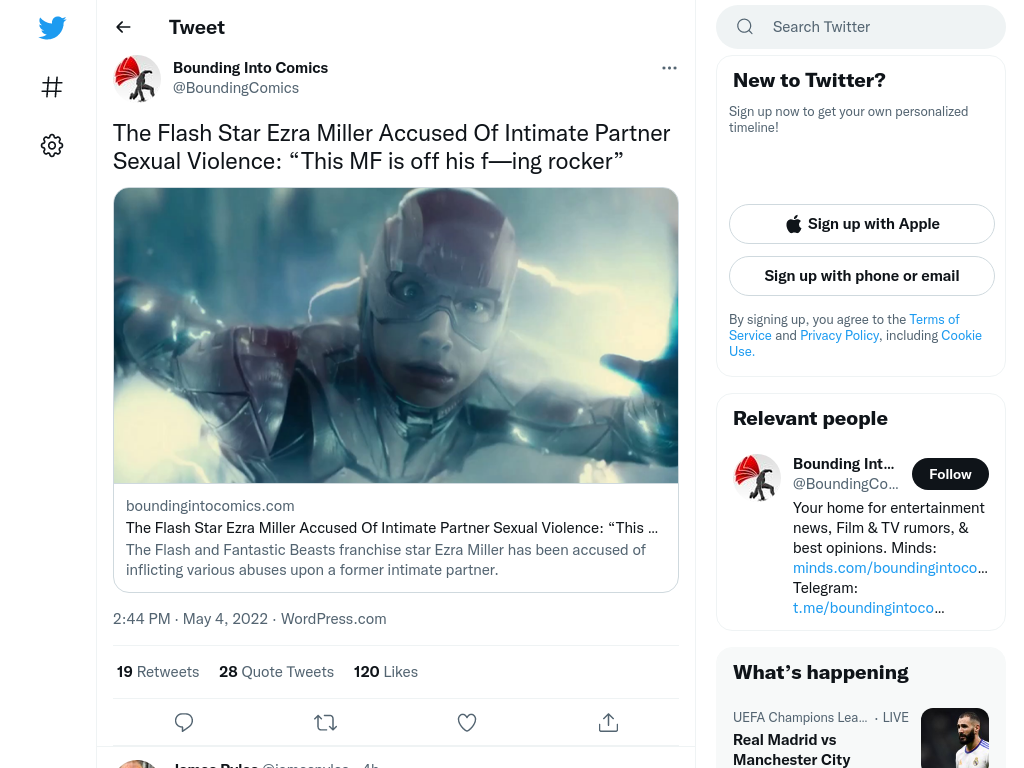
Task: Click the Twitter bird logo
Action: (x=52, y=27)
